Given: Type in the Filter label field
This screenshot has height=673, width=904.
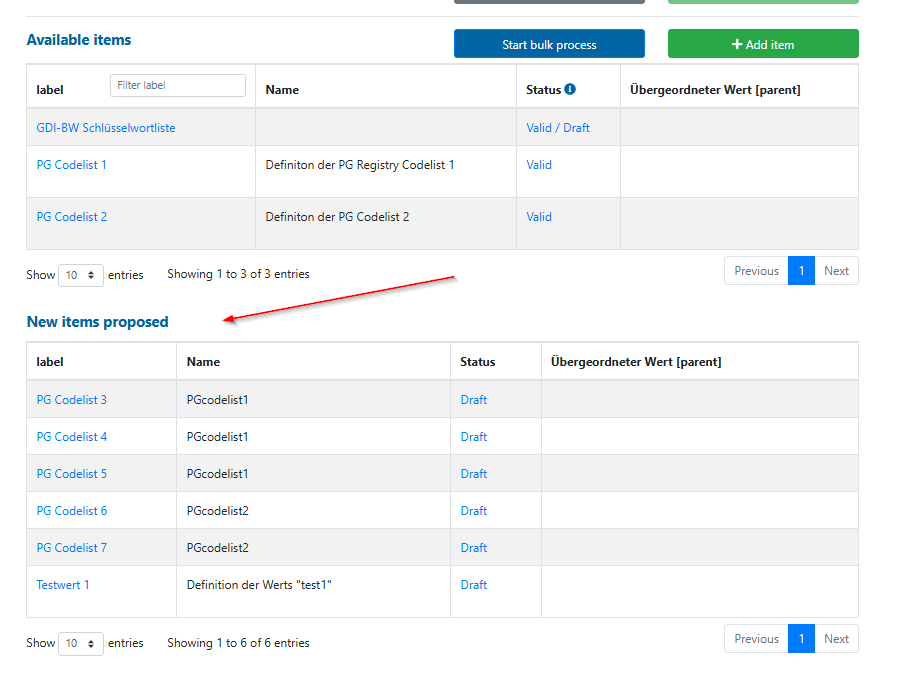Looking at the screenshot, I should coord(177,86).
